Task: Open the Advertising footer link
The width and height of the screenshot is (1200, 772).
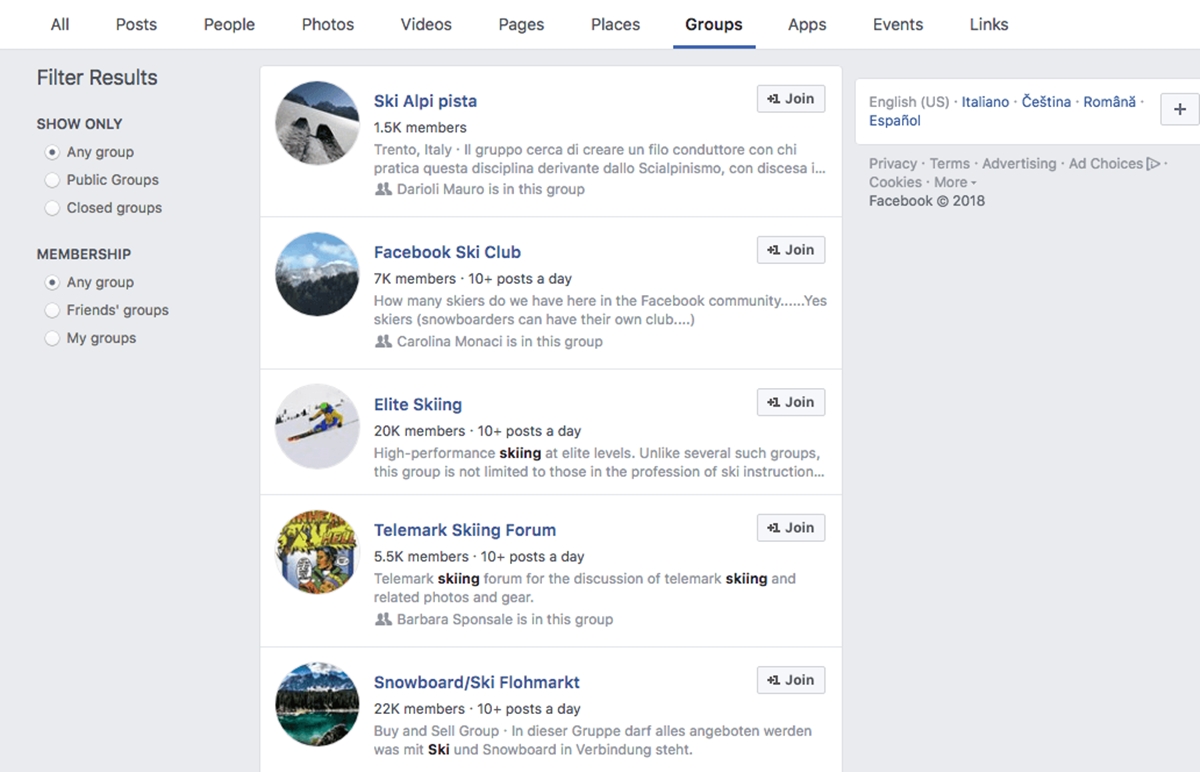Action: [1019, 164]
